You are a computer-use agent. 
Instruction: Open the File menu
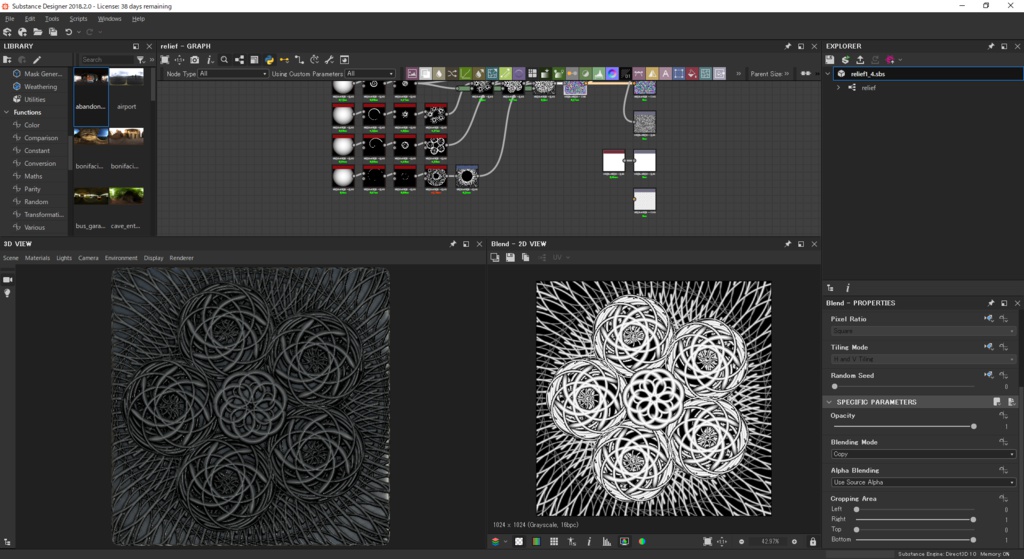(10, 19)
